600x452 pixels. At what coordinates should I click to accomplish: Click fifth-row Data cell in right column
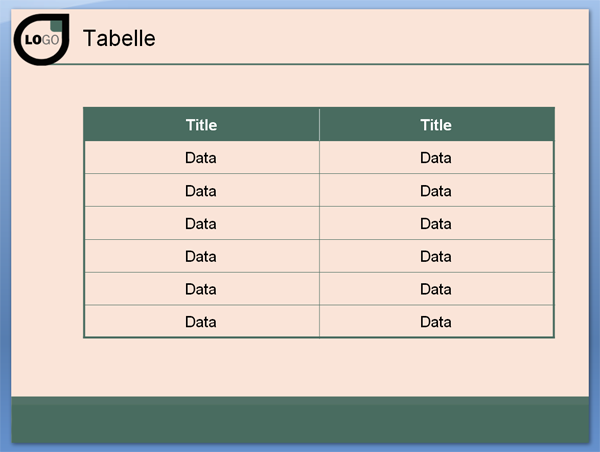coord(437,289)
